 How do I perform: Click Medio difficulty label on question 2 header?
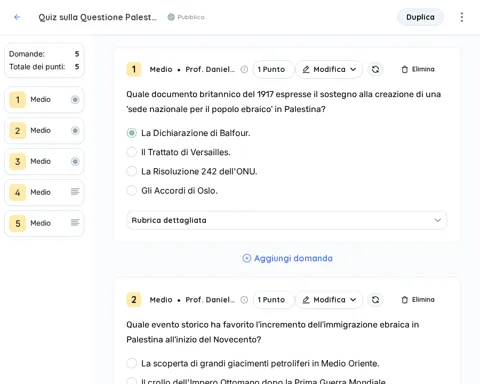coord(161,300)
